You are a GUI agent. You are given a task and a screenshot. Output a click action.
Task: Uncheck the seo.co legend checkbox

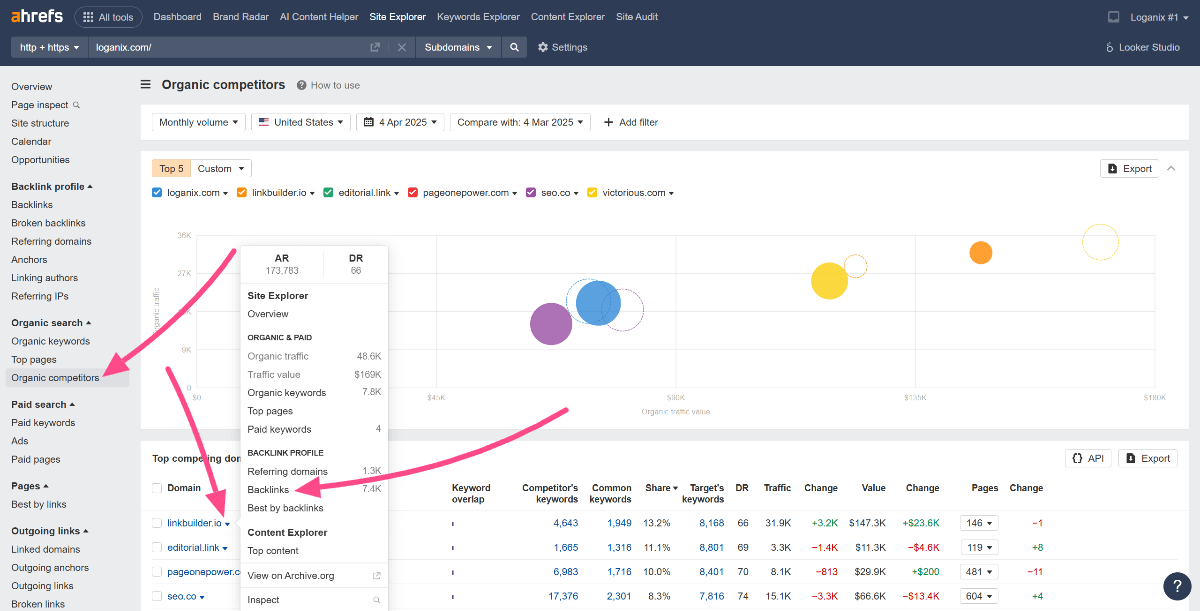531,193
